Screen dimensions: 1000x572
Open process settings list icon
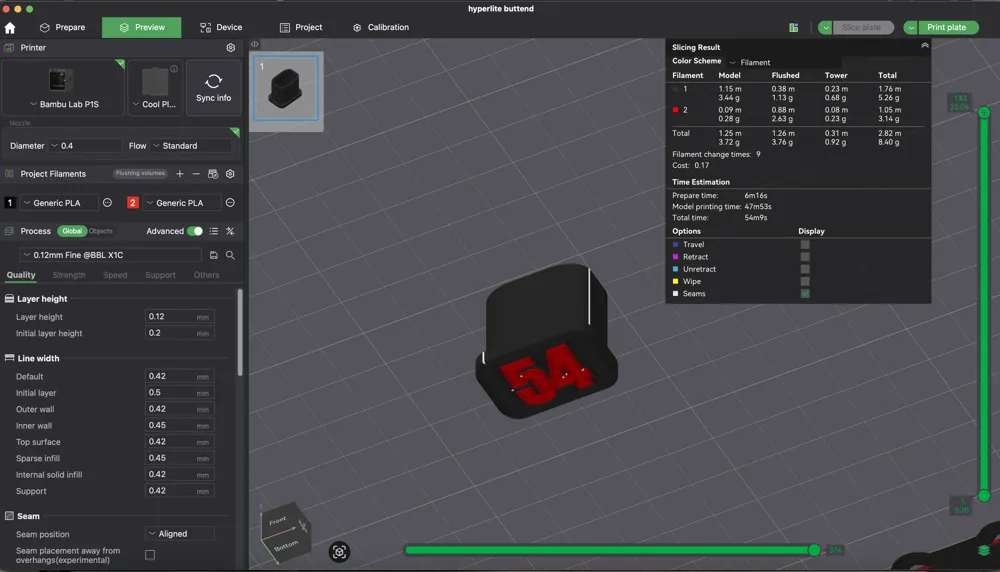(214, 231)
